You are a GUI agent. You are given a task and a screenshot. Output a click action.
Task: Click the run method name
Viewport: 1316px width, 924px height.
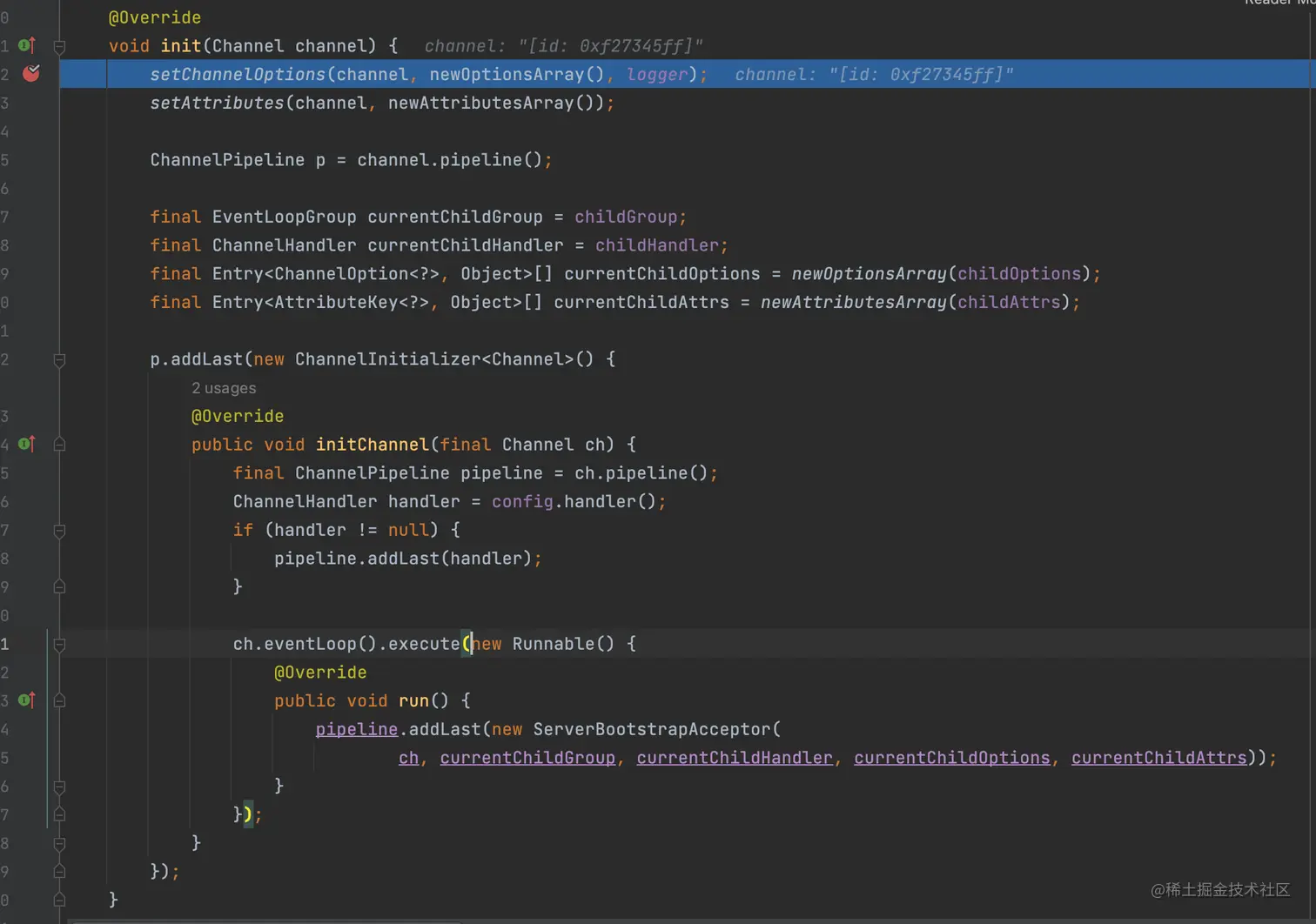pos(413,700)
